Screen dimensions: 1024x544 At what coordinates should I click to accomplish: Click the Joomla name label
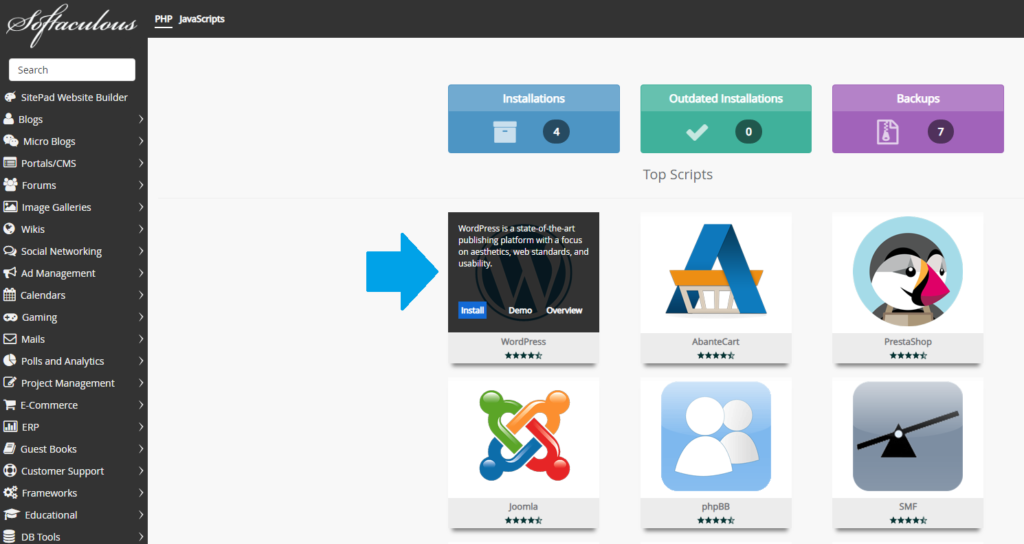coord(523,506)
